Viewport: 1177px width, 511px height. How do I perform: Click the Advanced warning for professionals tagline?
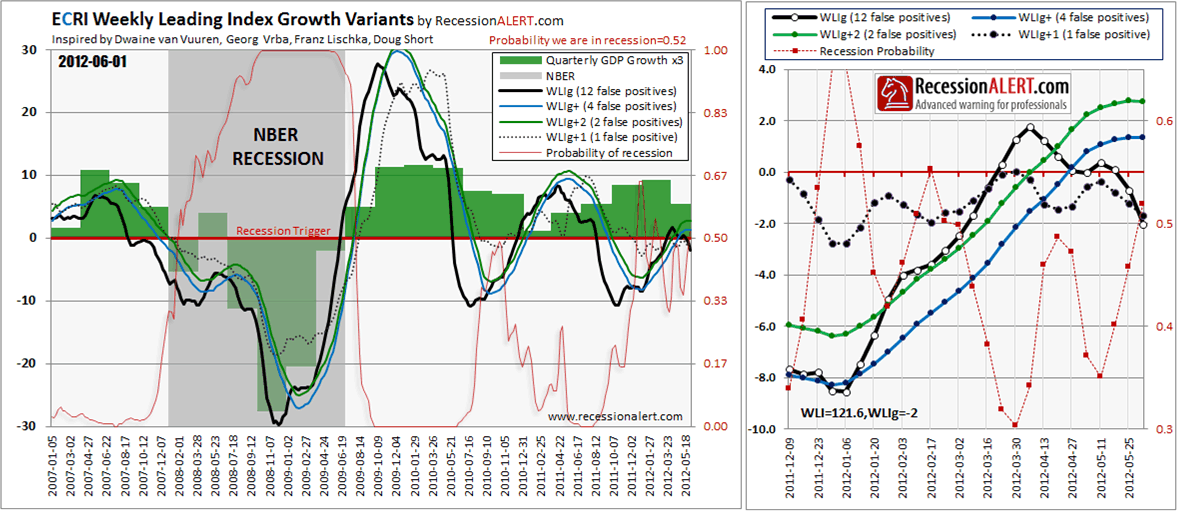tap(991, 105)
